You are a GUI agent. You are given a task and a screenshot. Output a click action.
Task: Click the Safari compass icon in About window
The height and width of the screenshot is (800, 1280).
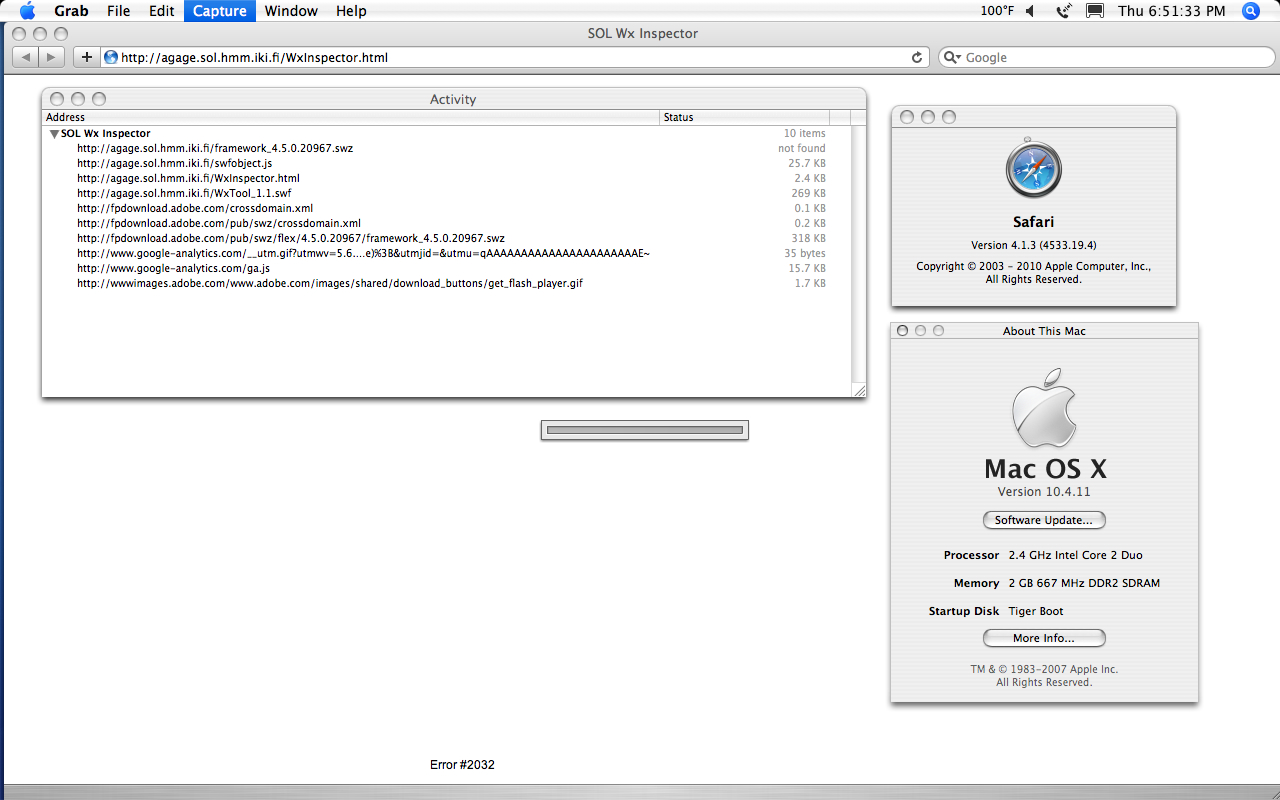click(1033, 170)
